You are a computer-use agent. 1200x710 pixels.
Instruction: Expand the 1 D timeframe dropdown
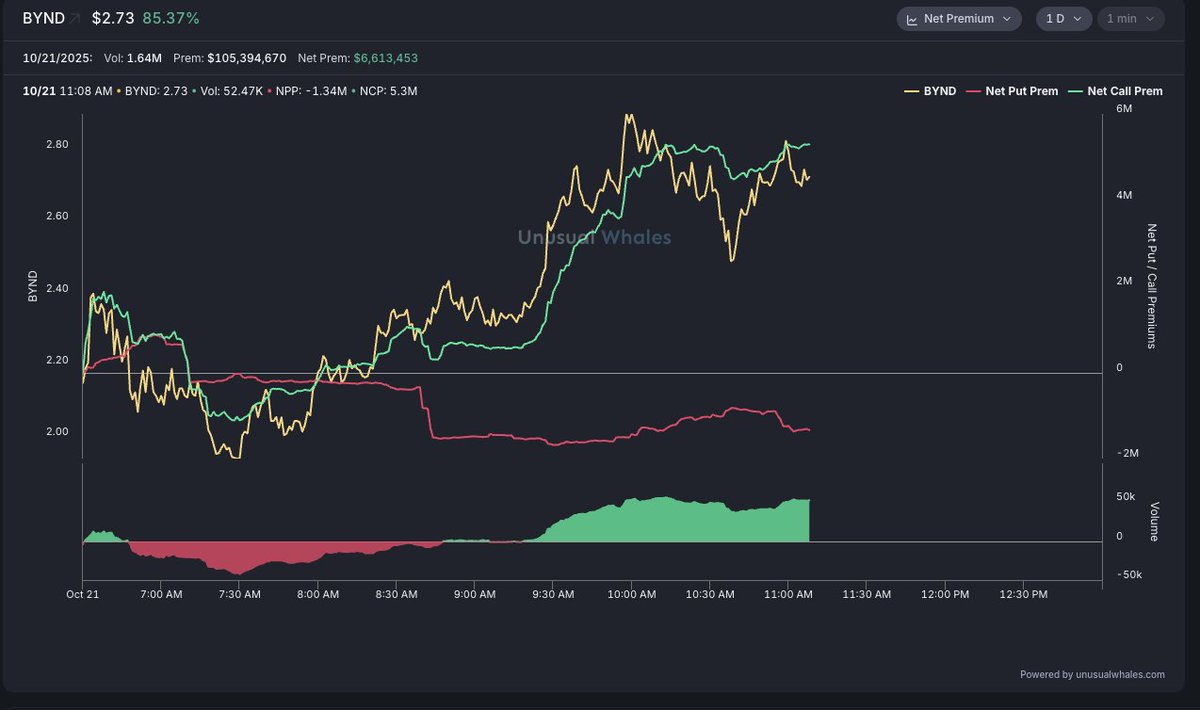(1063, 19)
